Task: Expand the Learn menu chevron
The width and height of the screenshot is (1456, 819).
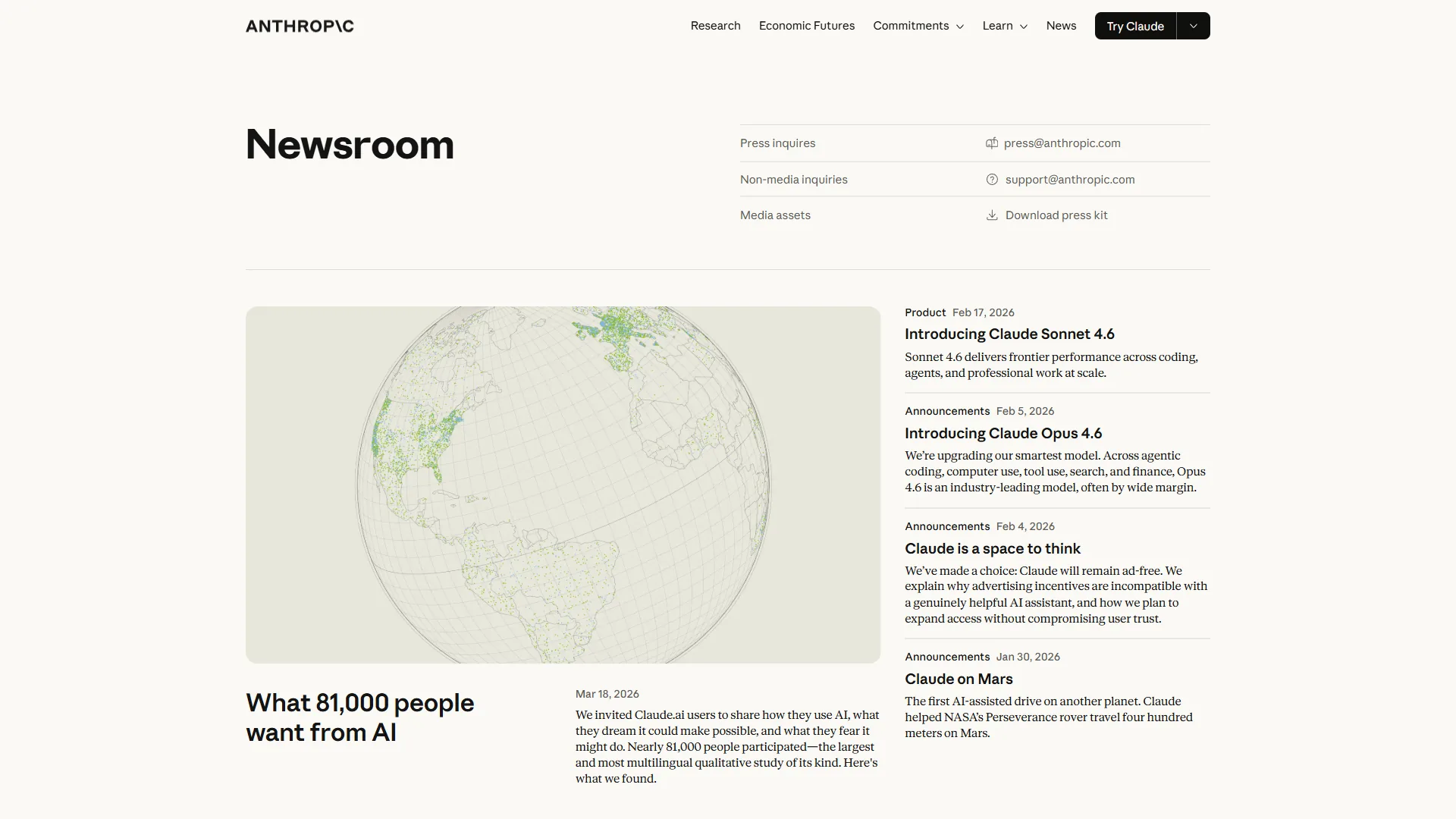Action: point(1024,27)
